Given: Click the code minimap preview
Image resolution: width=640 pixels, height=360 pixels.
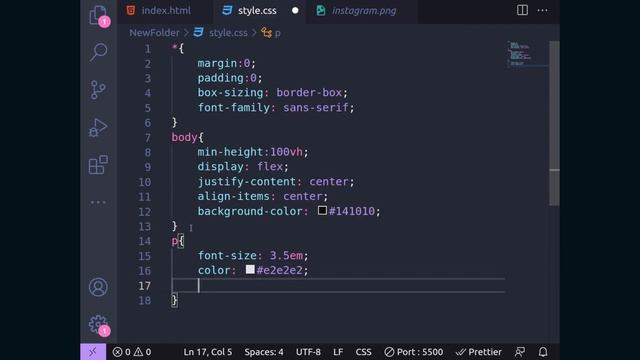Looking at the screenshot, I should [527, 53].
